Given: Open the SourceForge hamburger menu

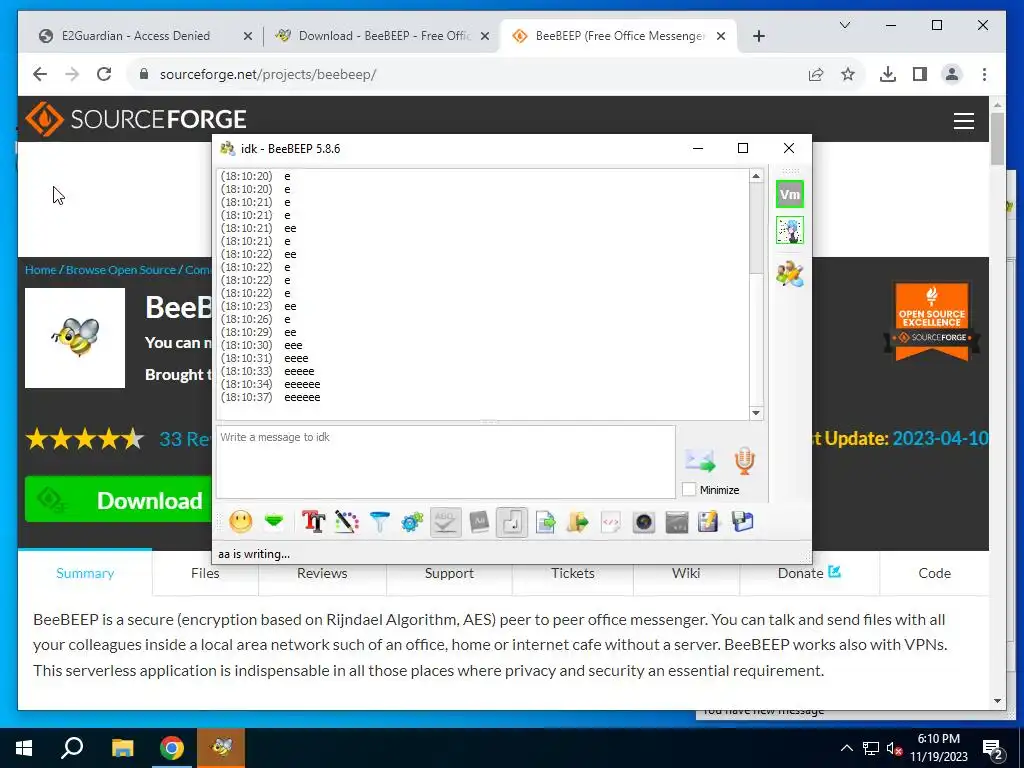Looking at the screenshot, I should tap(964, 121).
